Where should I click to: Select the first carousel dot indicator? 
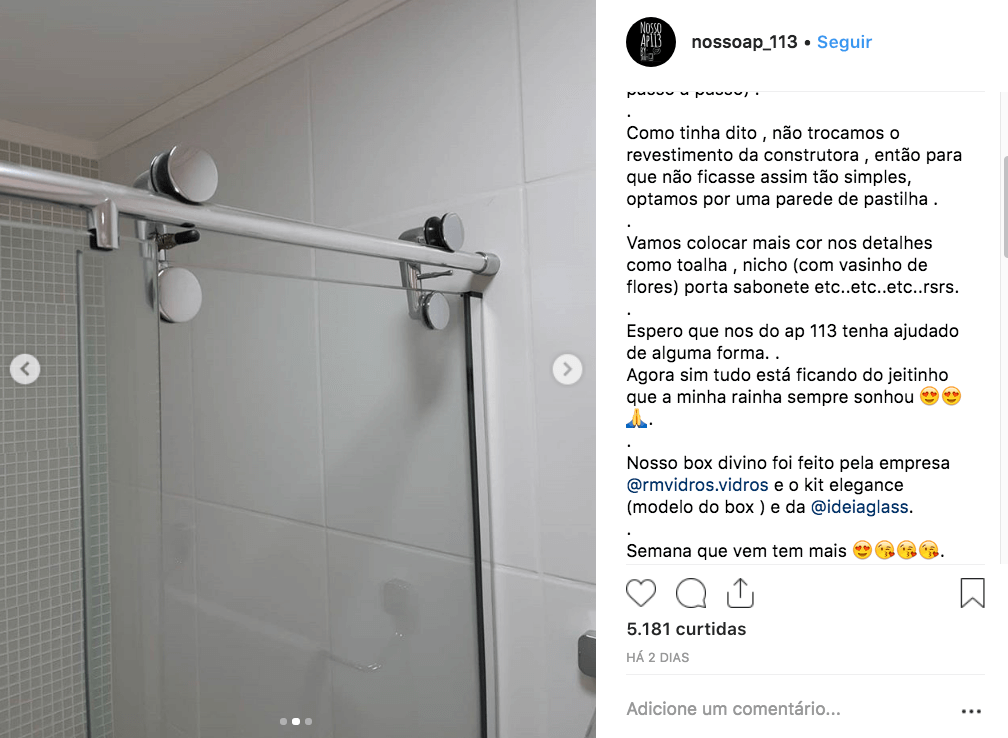[284, 721]
